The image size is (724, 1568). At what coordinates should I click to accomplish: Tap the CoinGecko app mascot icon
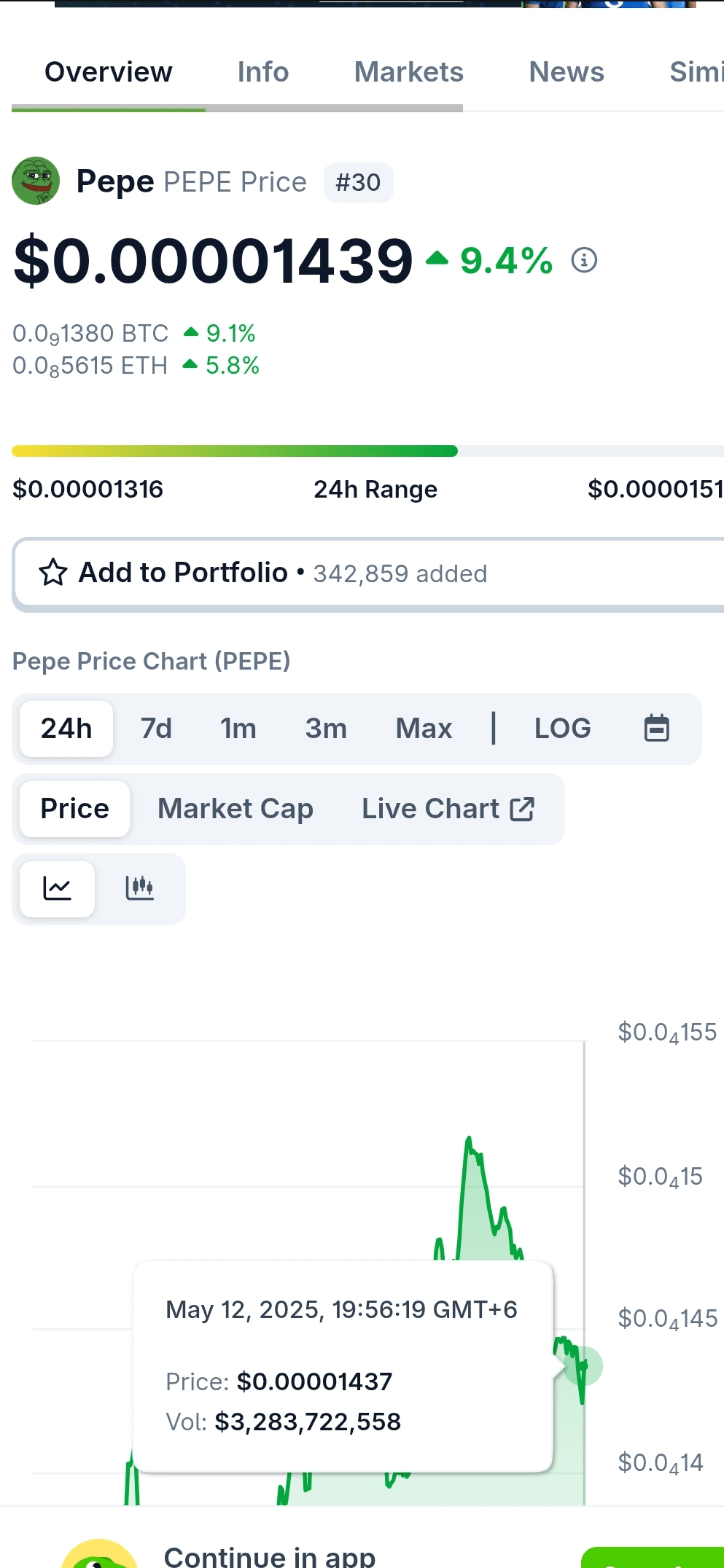click(x=99, y=1553)
